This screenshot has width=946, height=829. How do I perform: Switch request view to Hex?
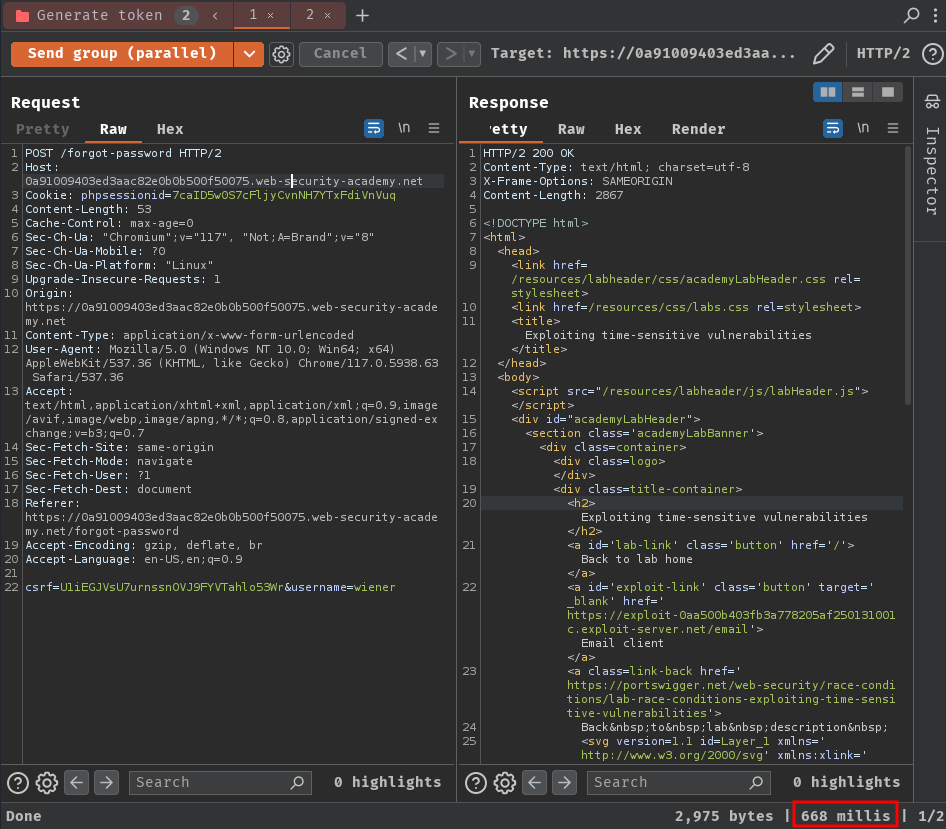tap(170, 129)
